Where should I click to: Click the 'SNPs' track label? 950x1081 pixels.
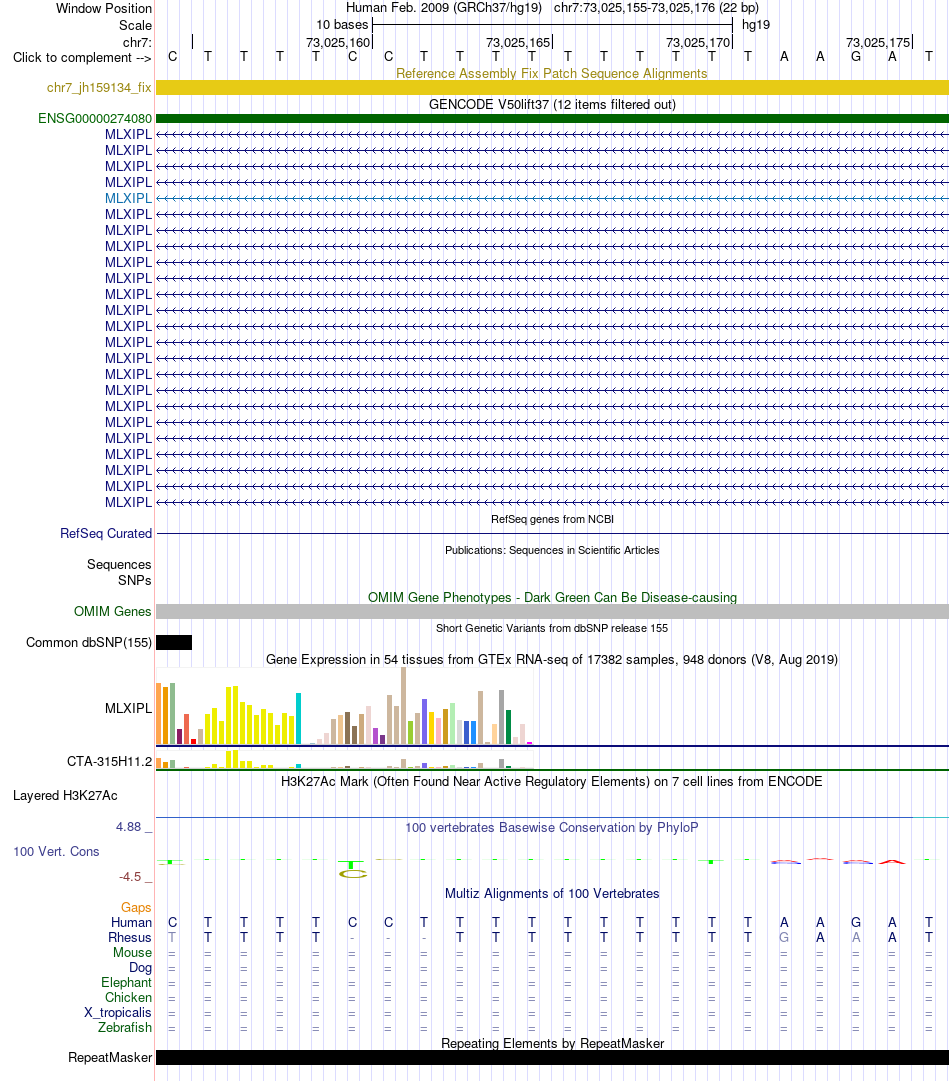click(x=134, y=580)
